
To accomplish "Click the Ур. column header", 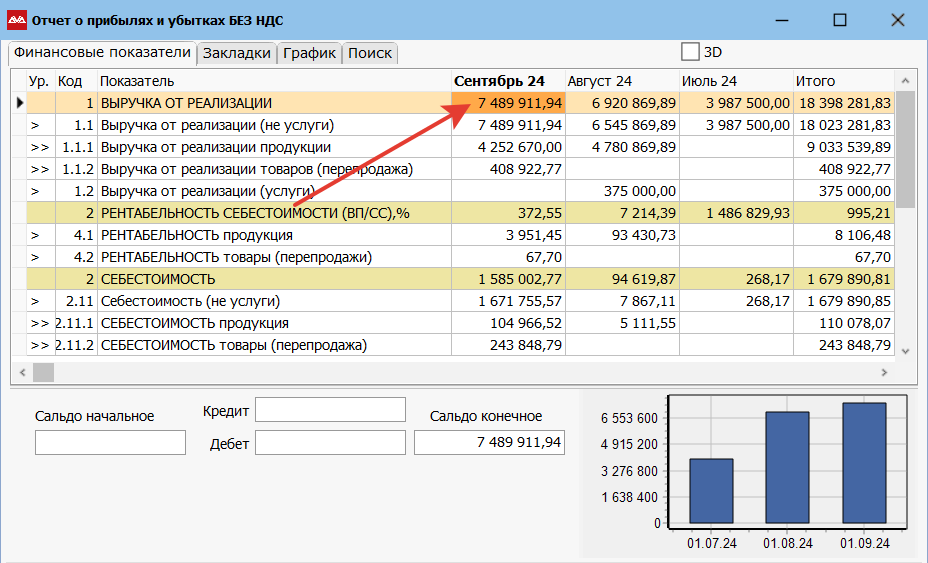I will pos(41,81).
